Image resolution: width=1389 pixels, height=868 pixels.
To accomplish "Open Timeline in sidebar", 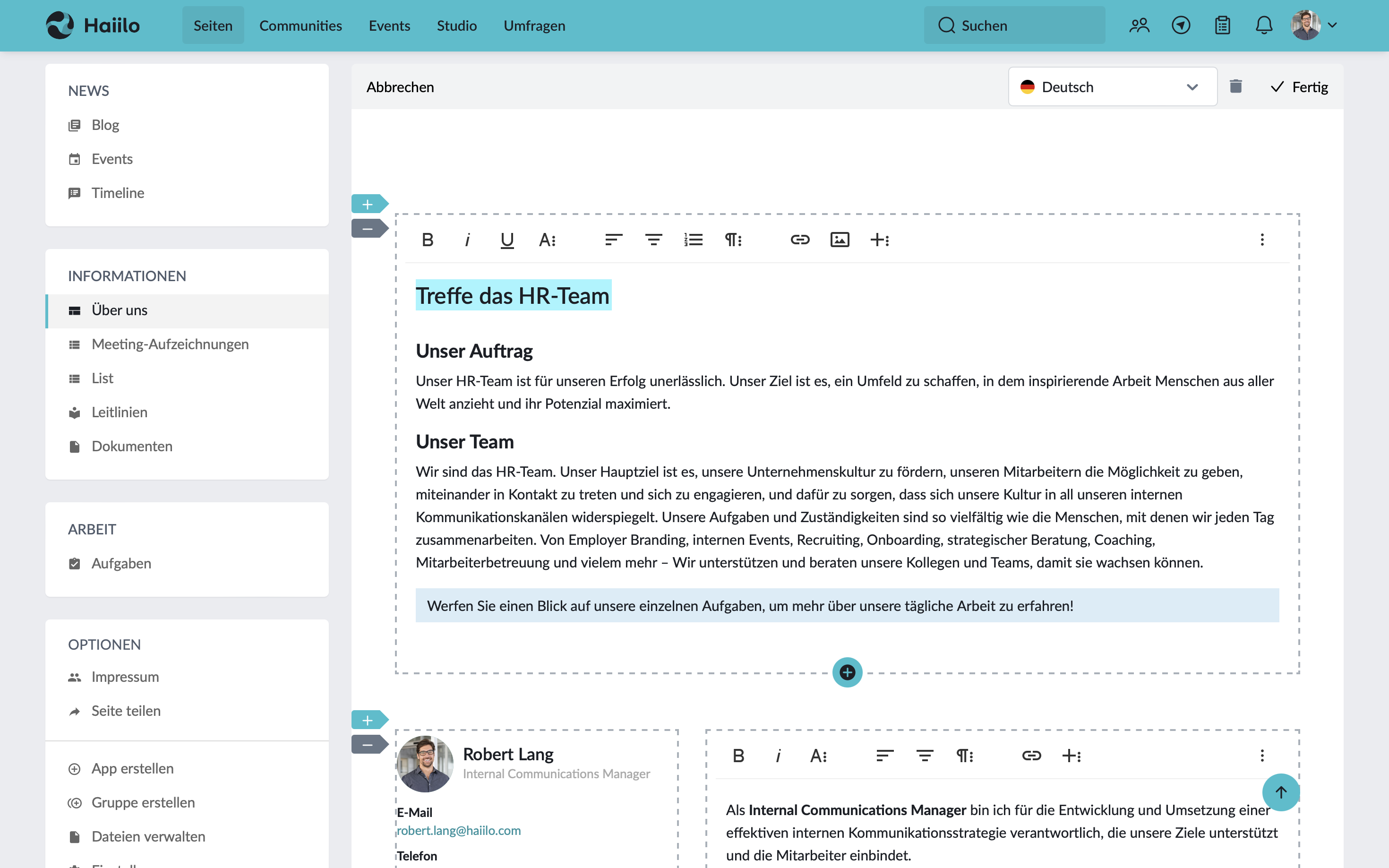I will [x=187, y=193].
